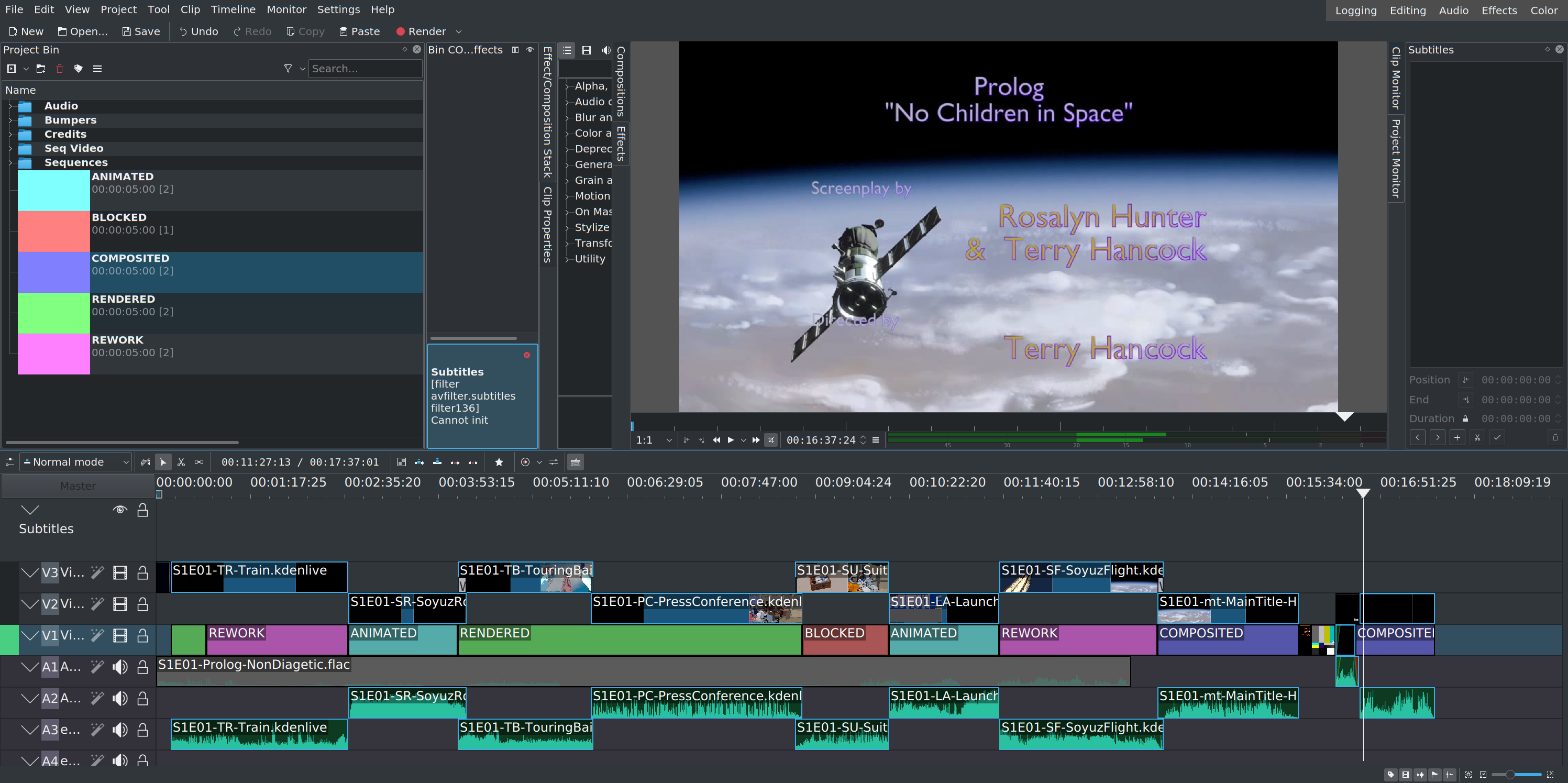Image resolution: width=1568 pixels, height=783 pixels.
Task: Click the Favorite effects star icon
Action: click(x=499, y=462)
